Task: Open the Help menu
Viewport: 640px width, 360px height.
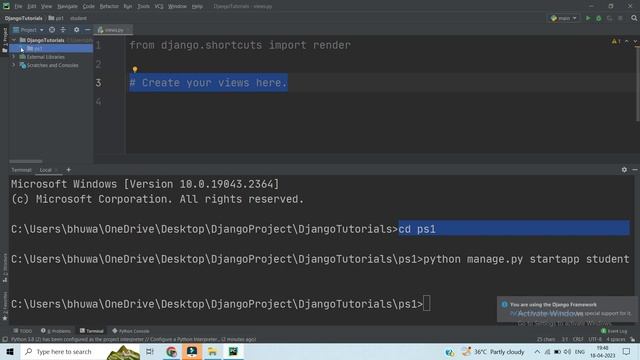Action: (x=197, y=7)
